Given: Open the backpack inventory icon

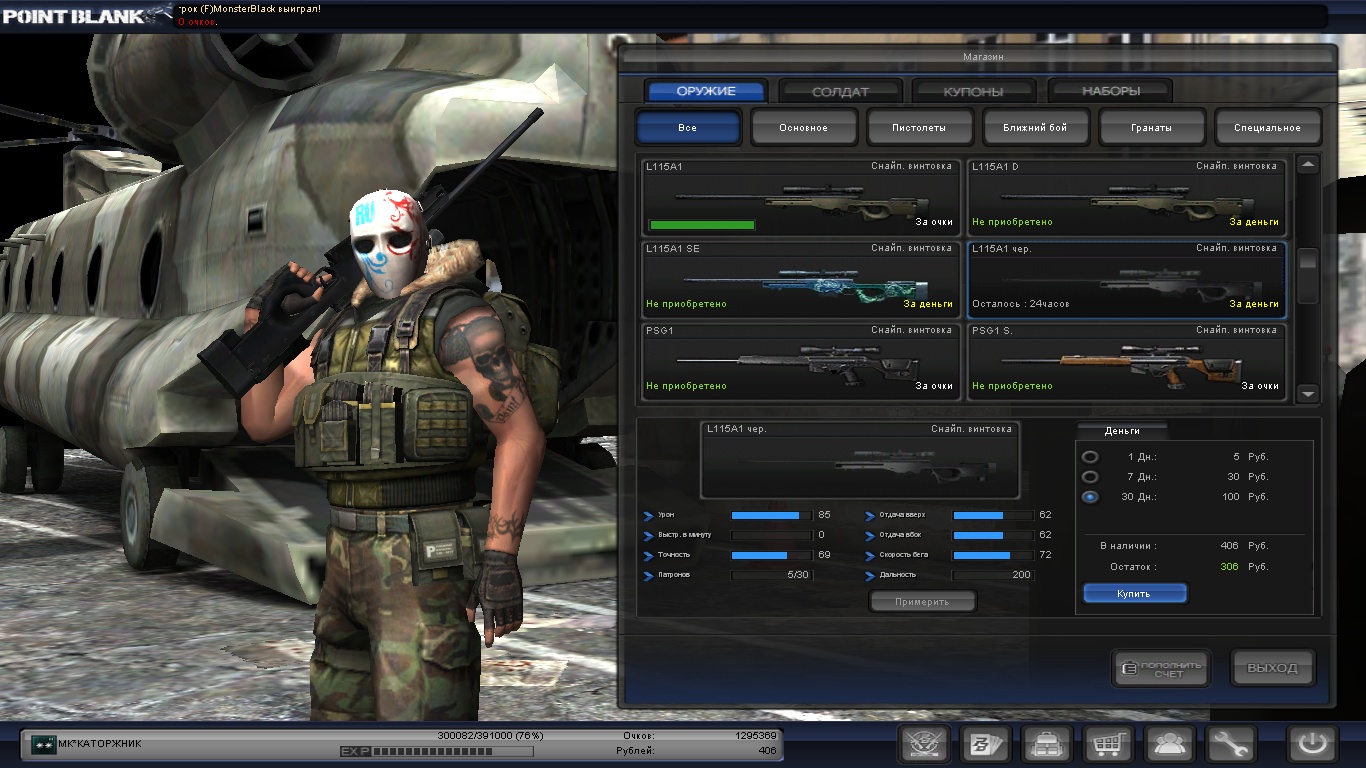Looking at the screenshot, I should pyautogui.click(x=1047, y=744).
